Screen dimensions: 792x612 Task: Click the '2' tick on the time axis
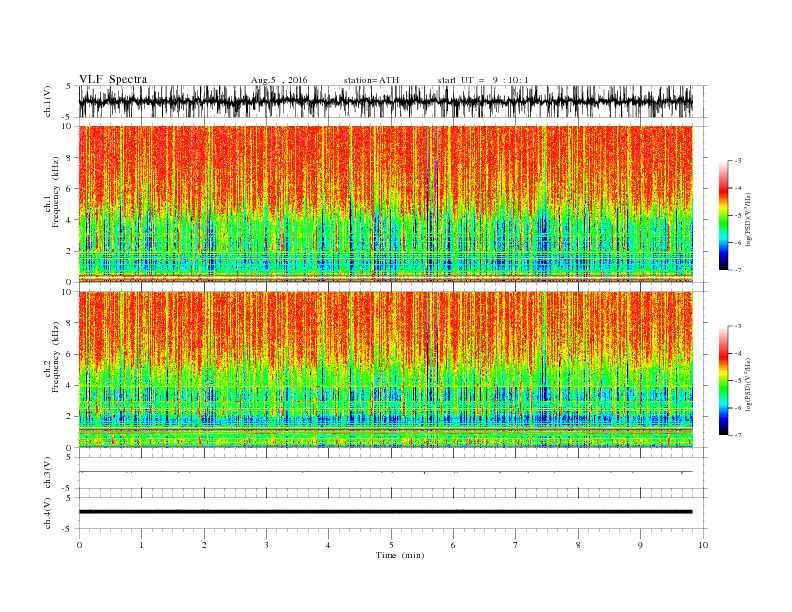click(204, 545)
